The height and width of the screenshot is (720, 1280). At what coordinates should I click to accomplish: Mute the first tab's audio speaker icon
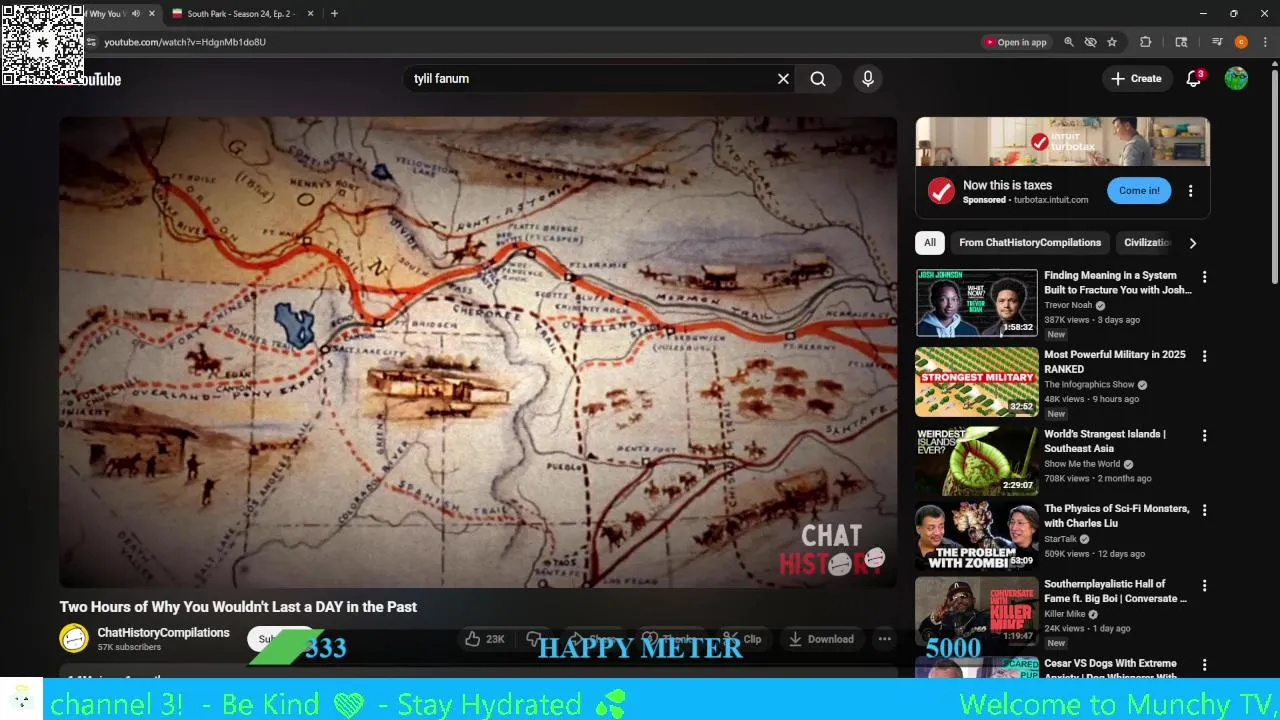(136, 14)
